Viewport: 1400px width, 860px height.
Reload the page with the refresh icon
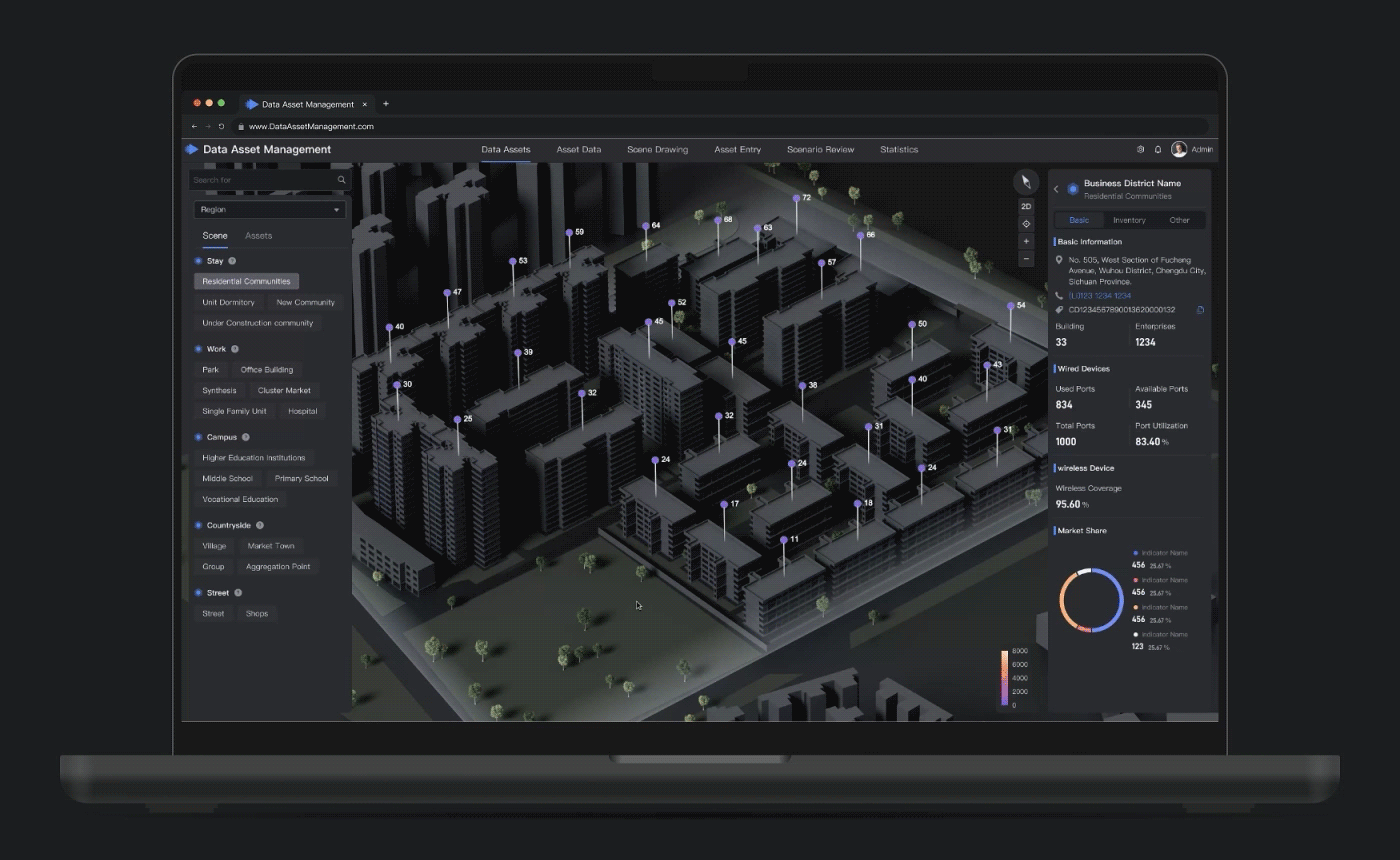coord(221,126)
